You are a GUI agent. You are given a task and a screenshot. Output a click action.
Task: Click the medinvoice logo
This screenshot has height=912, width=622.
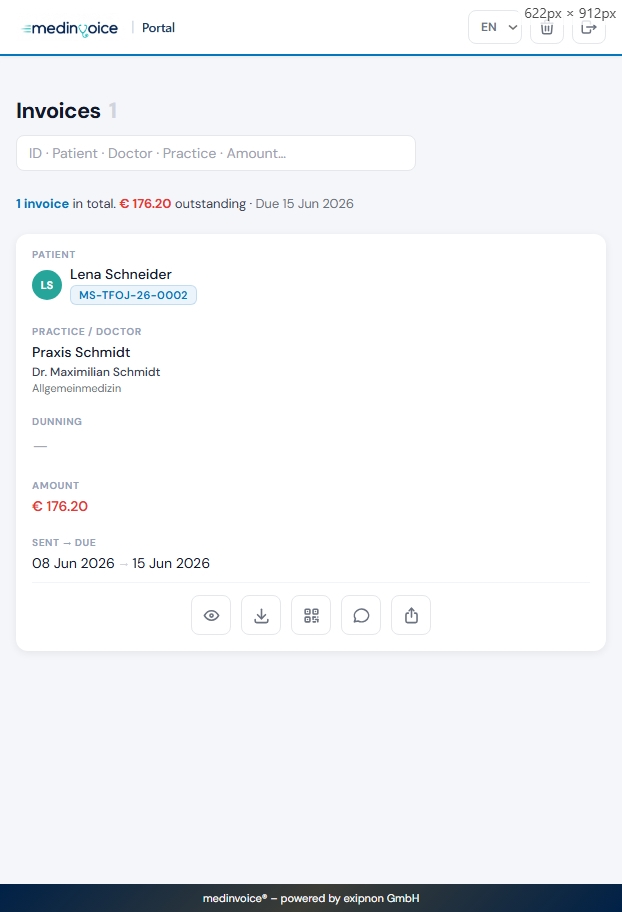(70, 28)
